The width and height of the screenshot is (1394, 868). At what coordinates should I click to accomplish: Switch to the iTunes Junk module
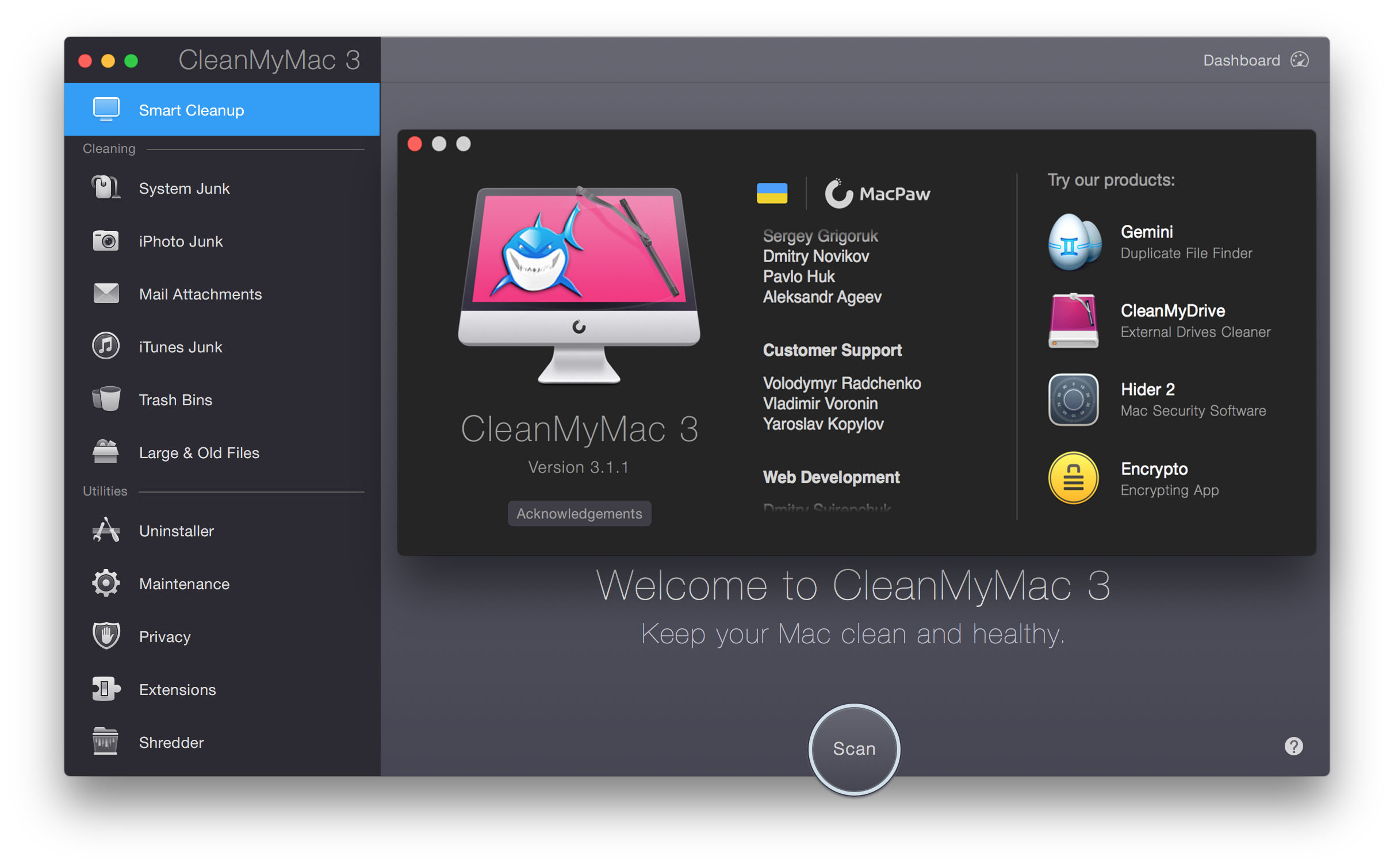tap(222, 347)
